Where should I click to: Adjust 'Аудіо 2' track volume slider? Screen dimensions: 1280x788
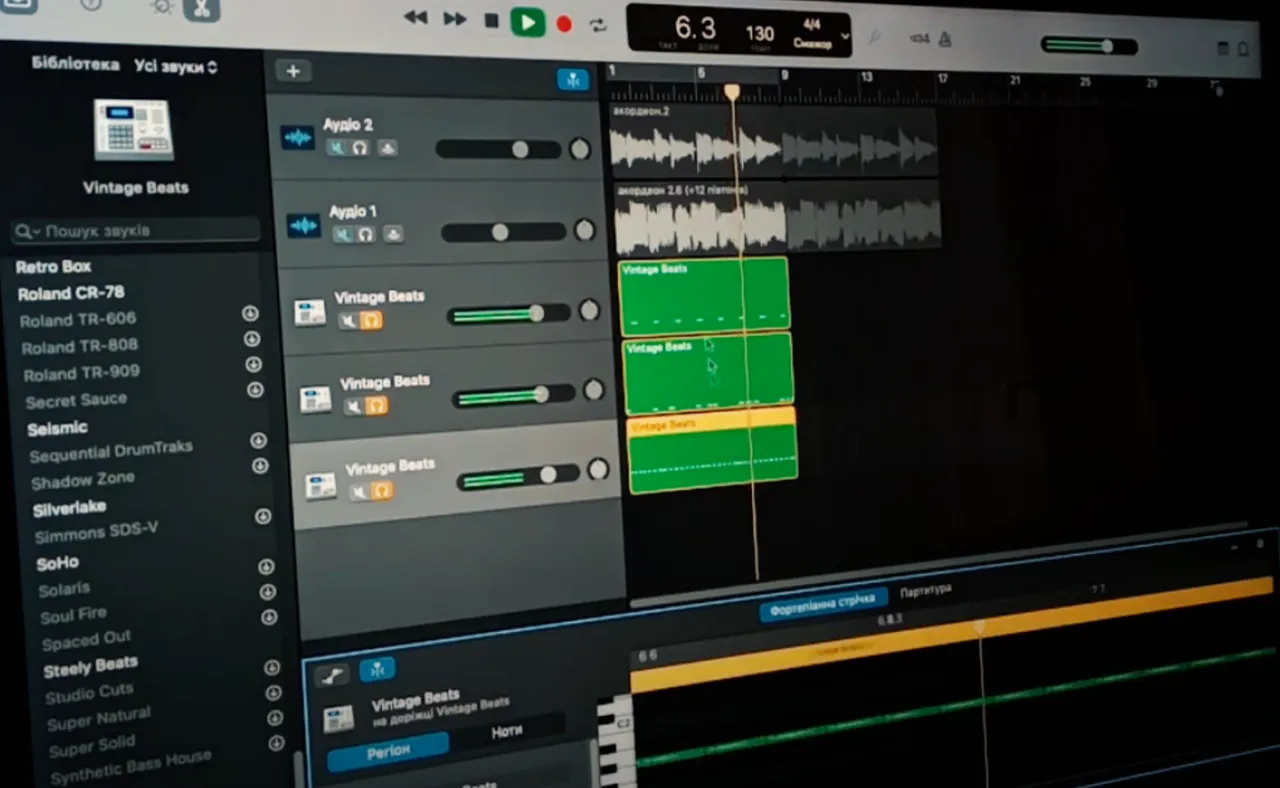pyautogui.click(x=498, y=150)
